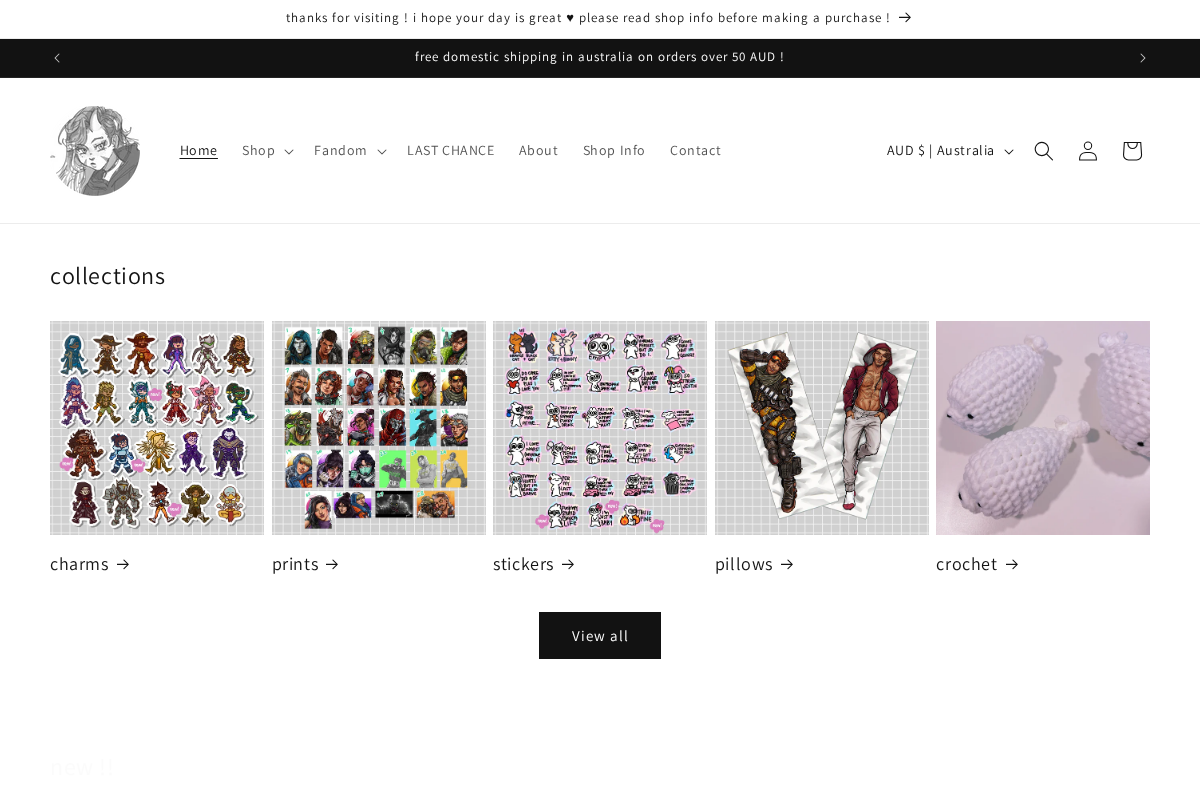Expand the Shop dropdown menu
This screenshot has width=1200, height=800.
(x=266, y=150)
